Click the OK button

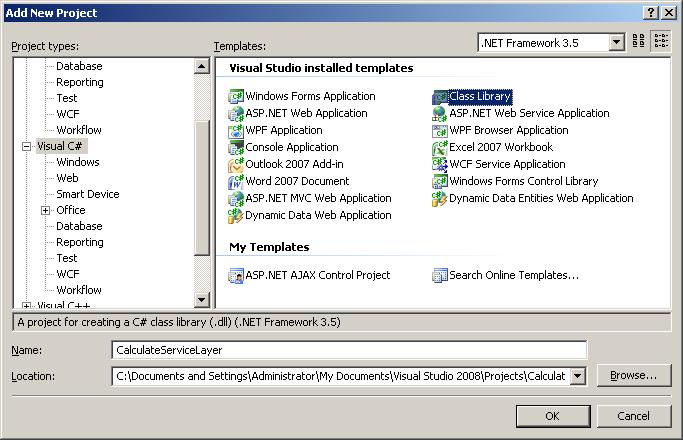pyautogui.click(x=553, y=416)
